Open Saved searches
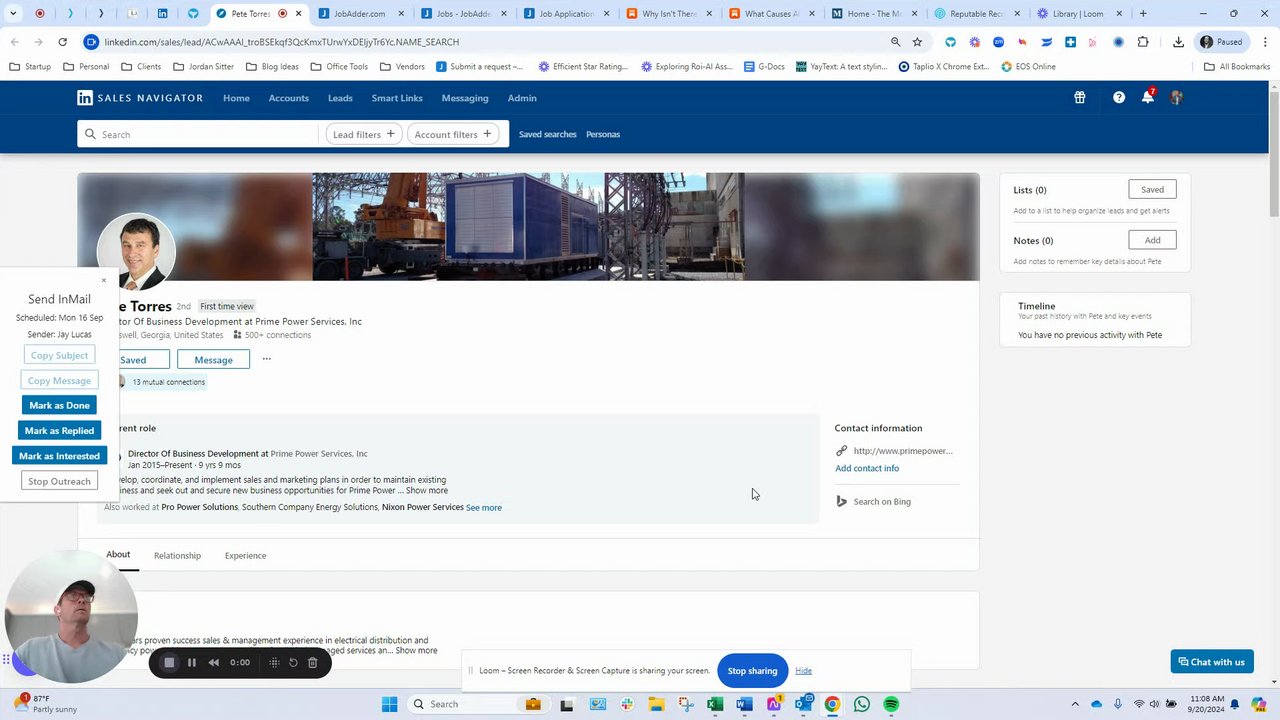Viewport: 1280px width, 720px height. click(547, 134)
